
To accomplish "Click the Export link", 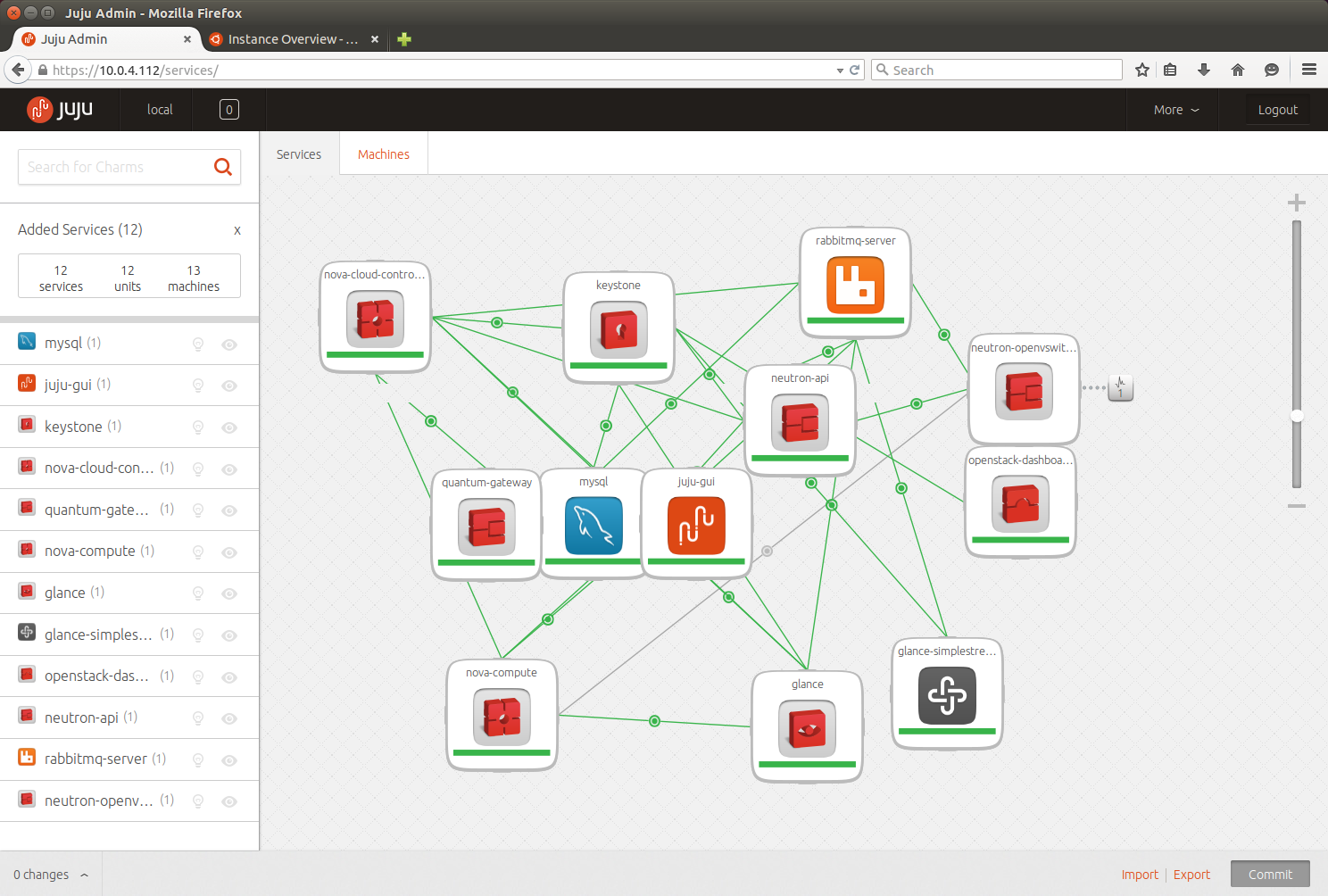I will tap(1191, 875).
